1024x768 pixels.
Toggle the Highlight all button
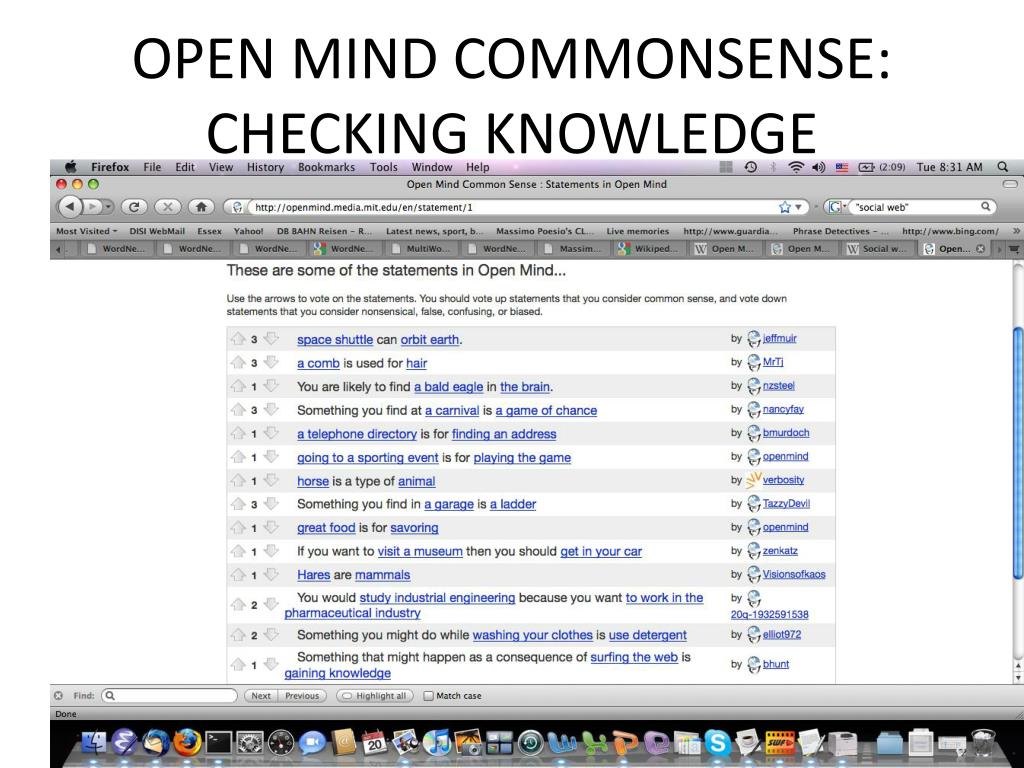[x=375, y=696]
